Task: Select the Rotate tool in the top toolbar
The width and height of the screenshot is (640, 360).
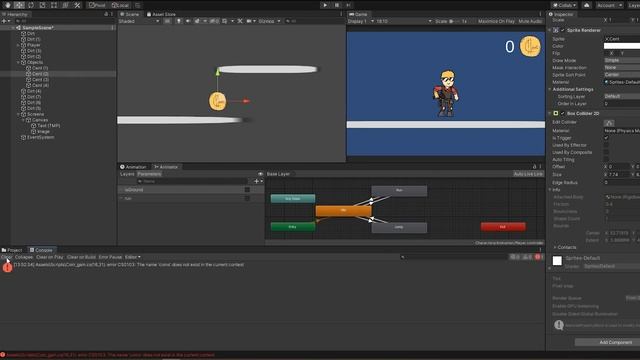Action: click(x=31, y=5)
